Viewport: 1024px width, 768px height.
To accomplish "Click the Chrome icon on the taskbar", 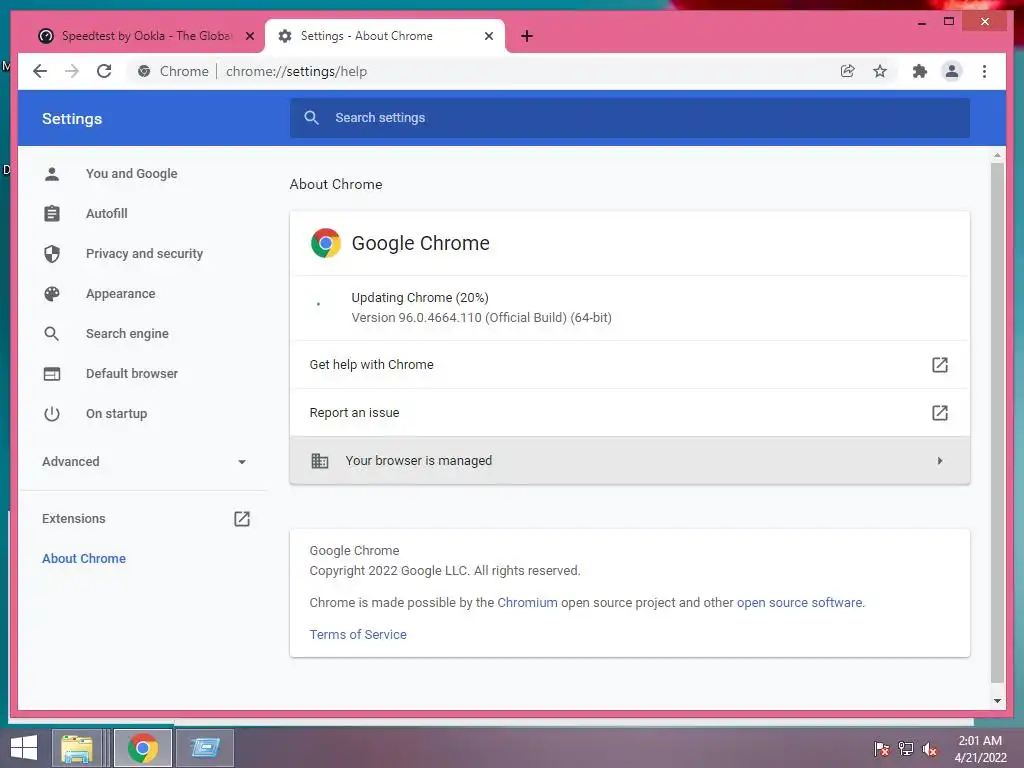I will click(x=142, y=748).
